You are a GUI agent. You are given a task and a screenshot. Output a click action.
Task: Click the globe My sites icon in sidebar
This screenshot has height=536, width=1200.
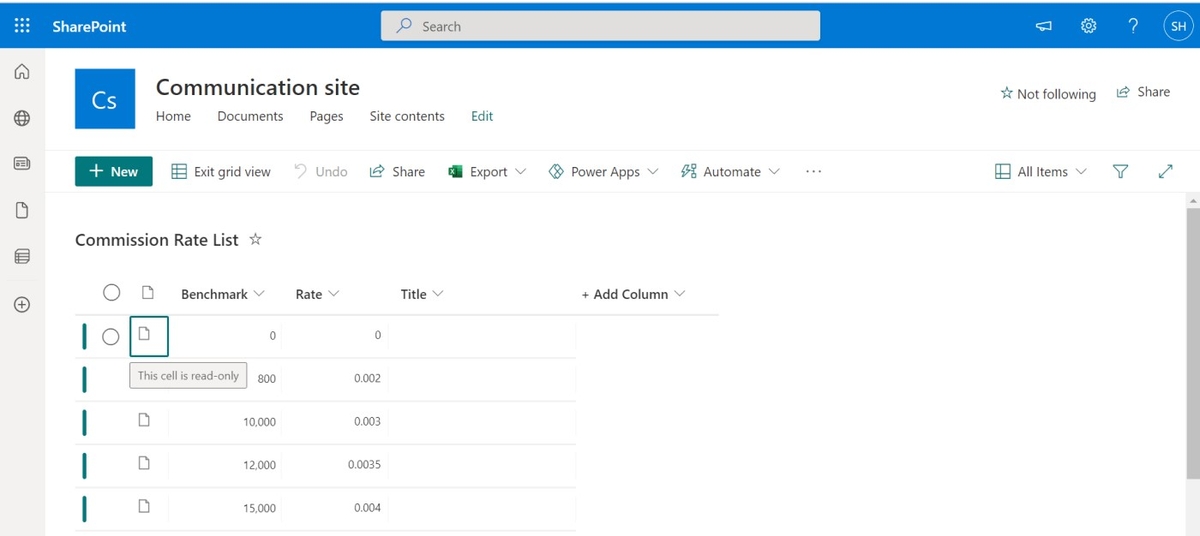click(22, 118)
